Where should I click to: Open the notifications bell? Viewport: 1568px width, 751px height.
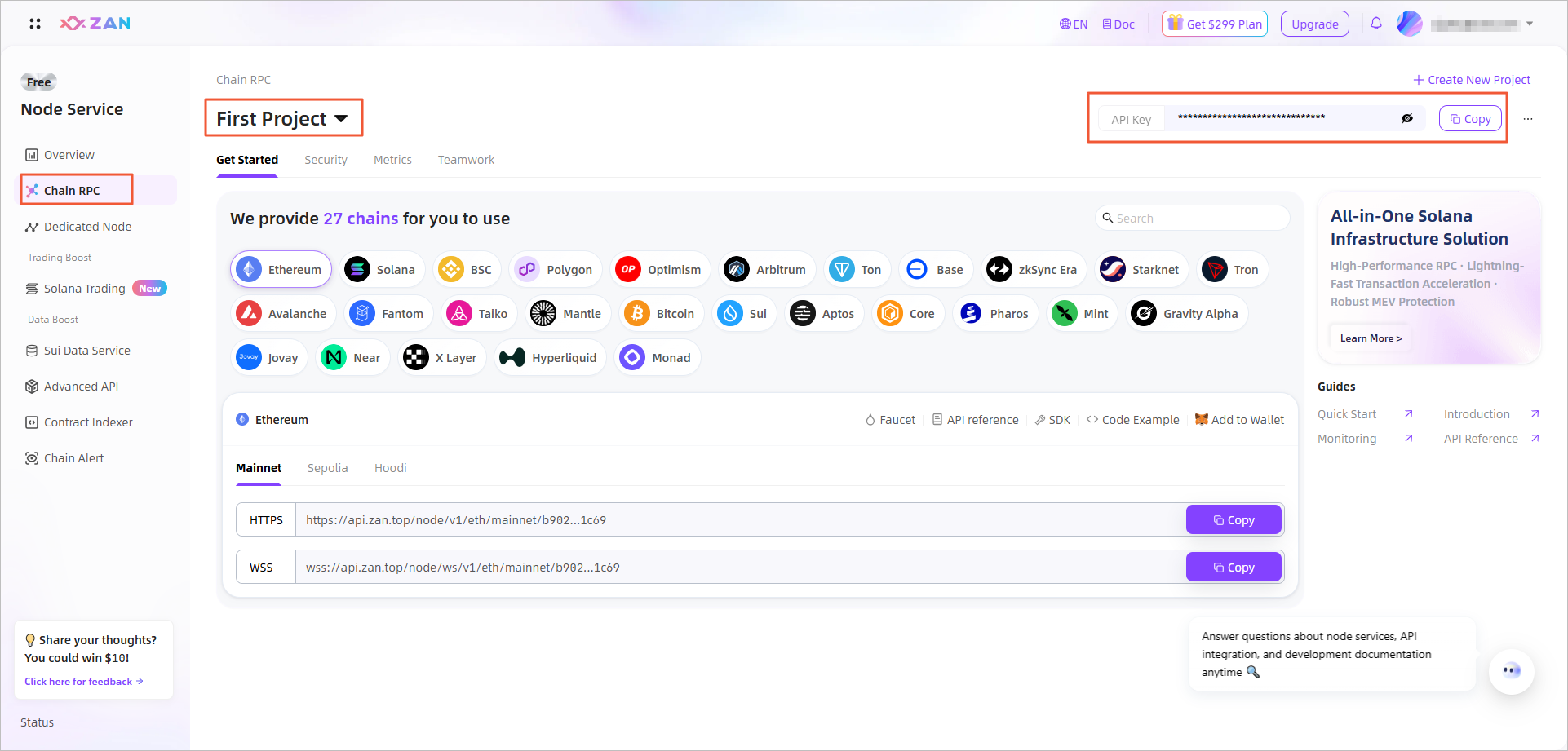pos(1376,24)
